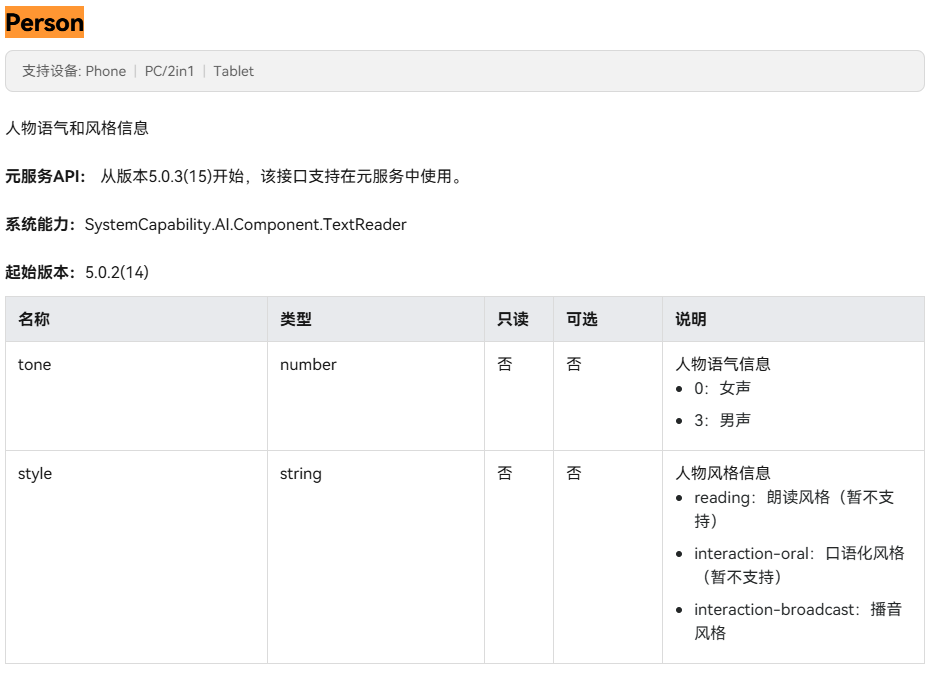Screen dimensions: 937x673
Task: Click the highlighted Person heading
Action: 44,22
